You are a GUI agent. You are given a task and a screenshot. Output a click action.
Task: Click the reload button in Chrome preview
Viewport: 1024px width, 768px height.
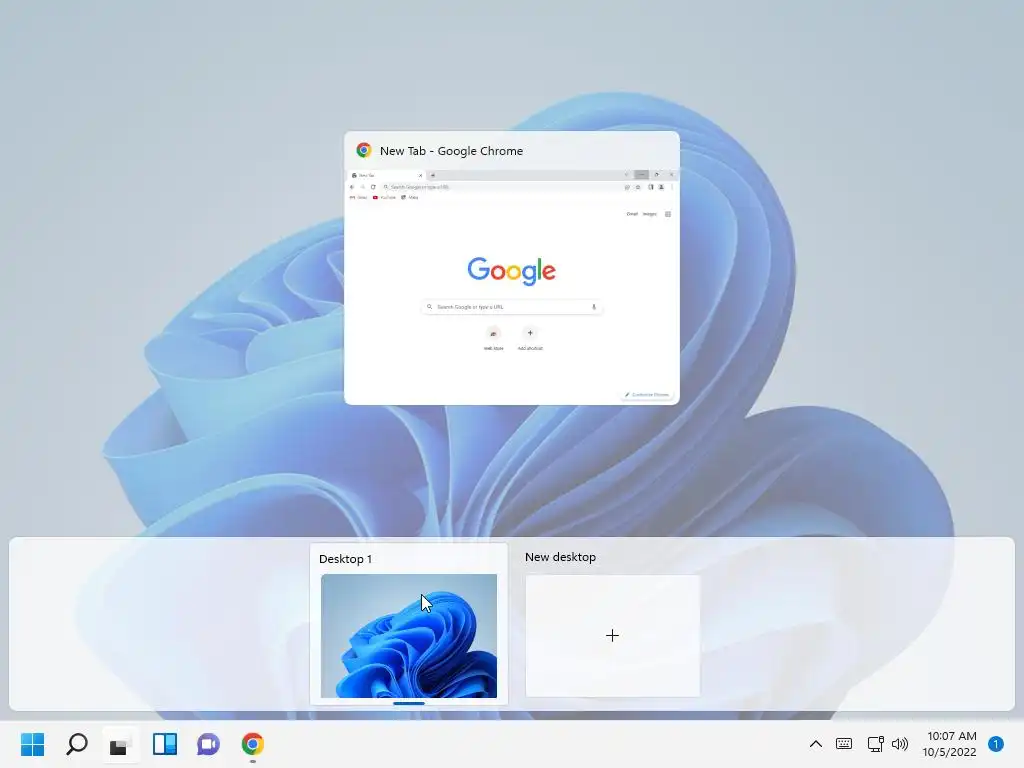373,187
